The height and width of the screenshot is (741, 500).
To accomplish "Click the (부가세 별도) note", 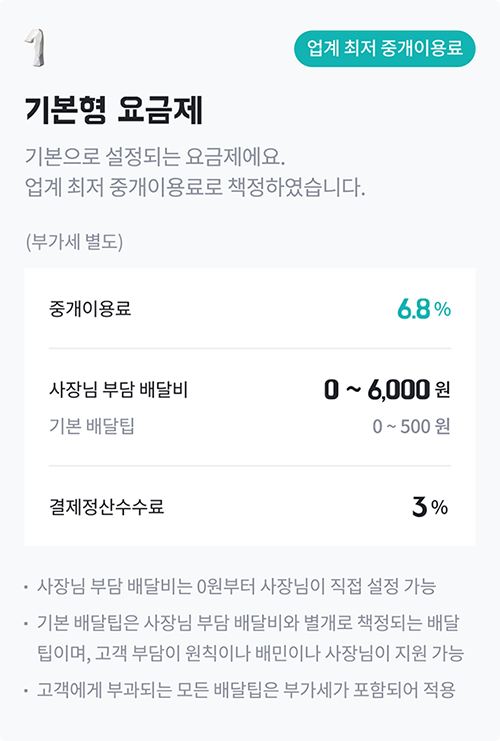I will coord(74,242).
